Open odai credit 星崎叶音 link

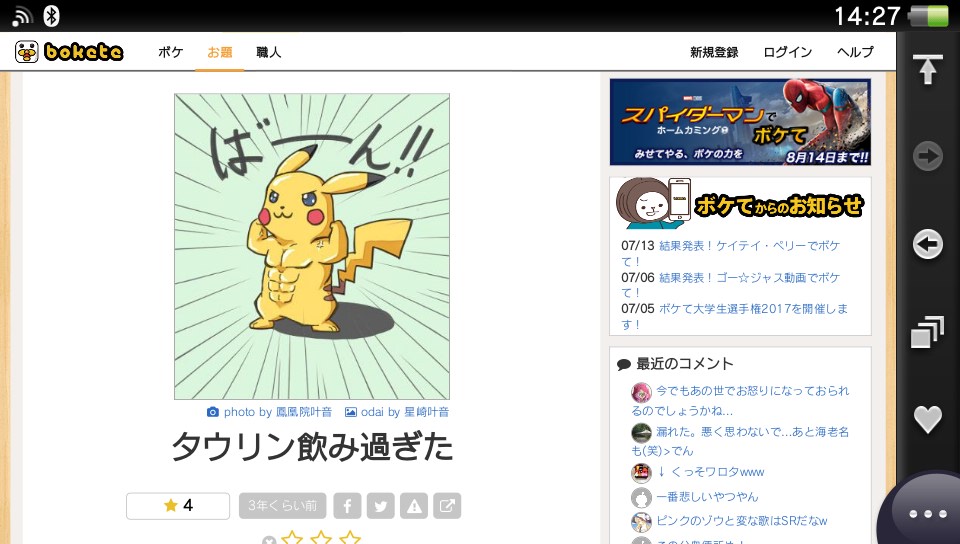(x=426, y=412)
